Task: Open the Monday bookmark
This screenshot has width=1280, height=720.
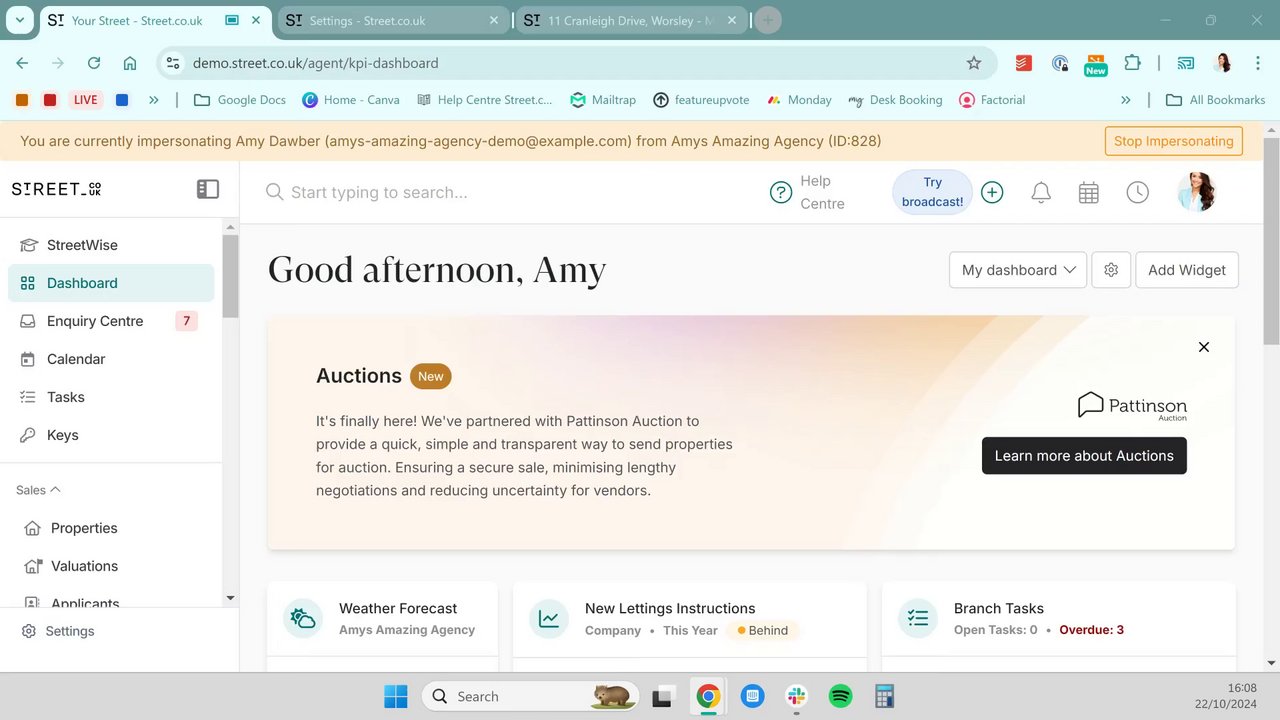Action: click(x=799, y=100)
